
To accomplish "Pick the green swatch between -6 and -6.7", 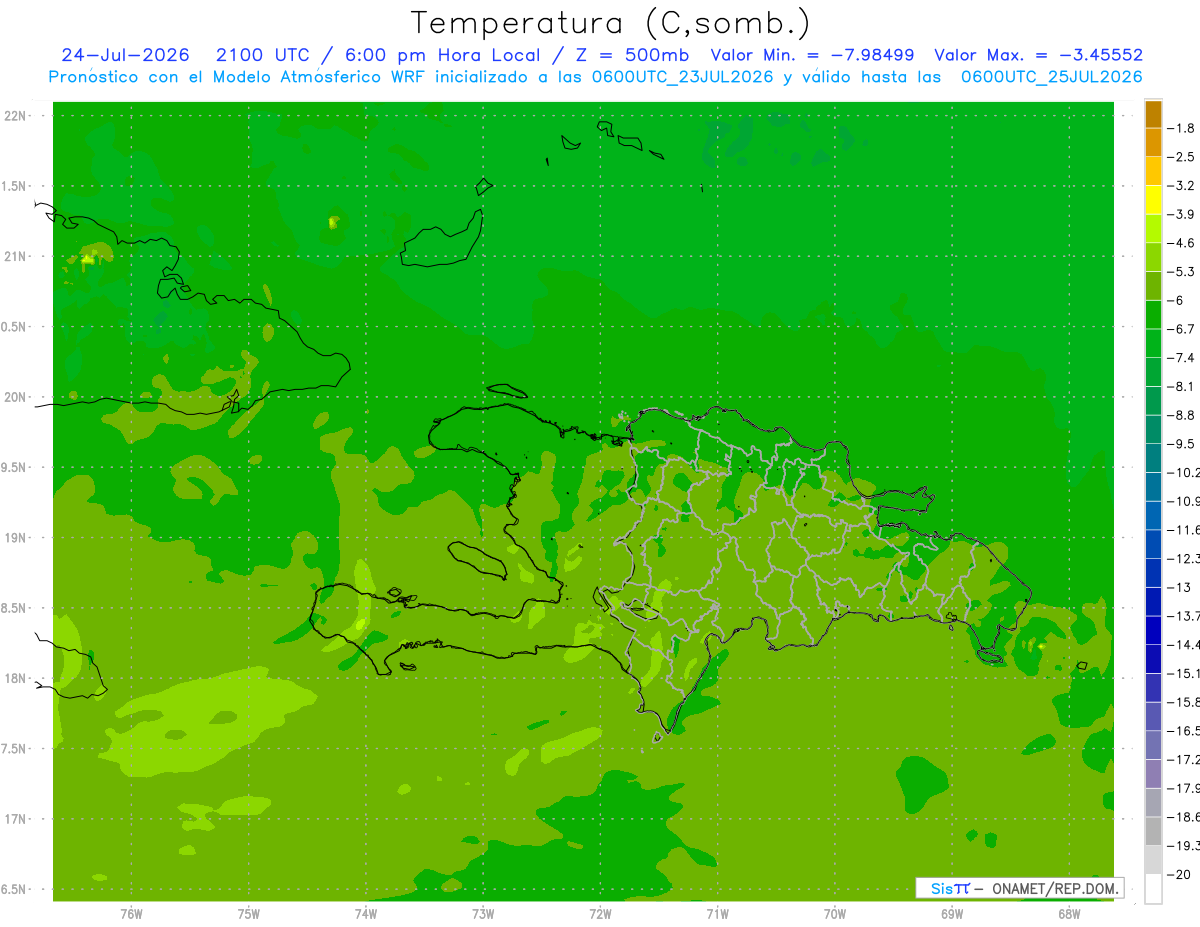I will 1153,314.
